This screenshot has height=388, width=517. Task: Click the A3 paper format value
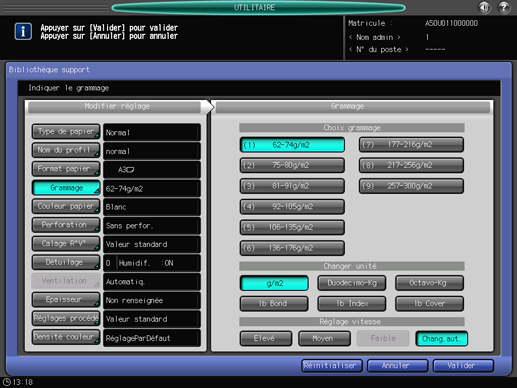pyautogui.click(x=152, y=170)
